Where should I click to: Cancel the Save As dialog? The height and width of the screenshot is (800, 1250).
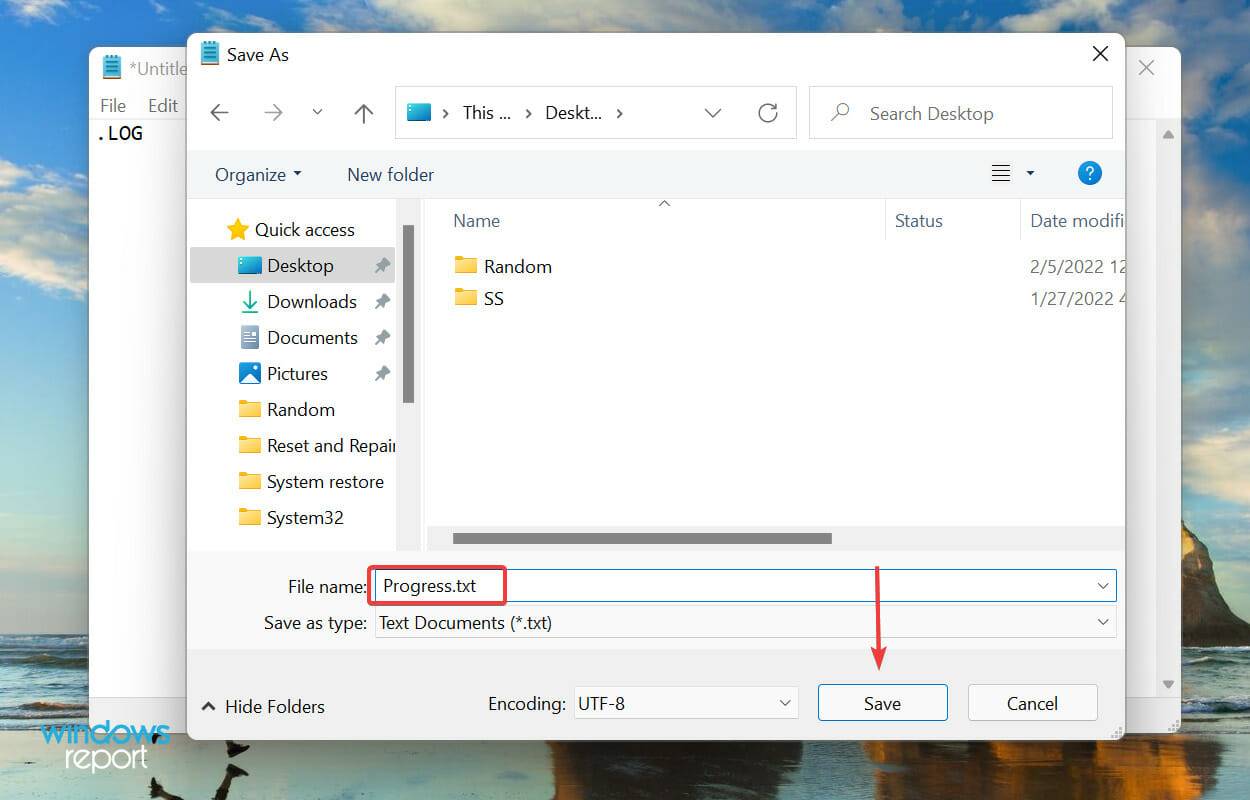[x=1032, y=702]
